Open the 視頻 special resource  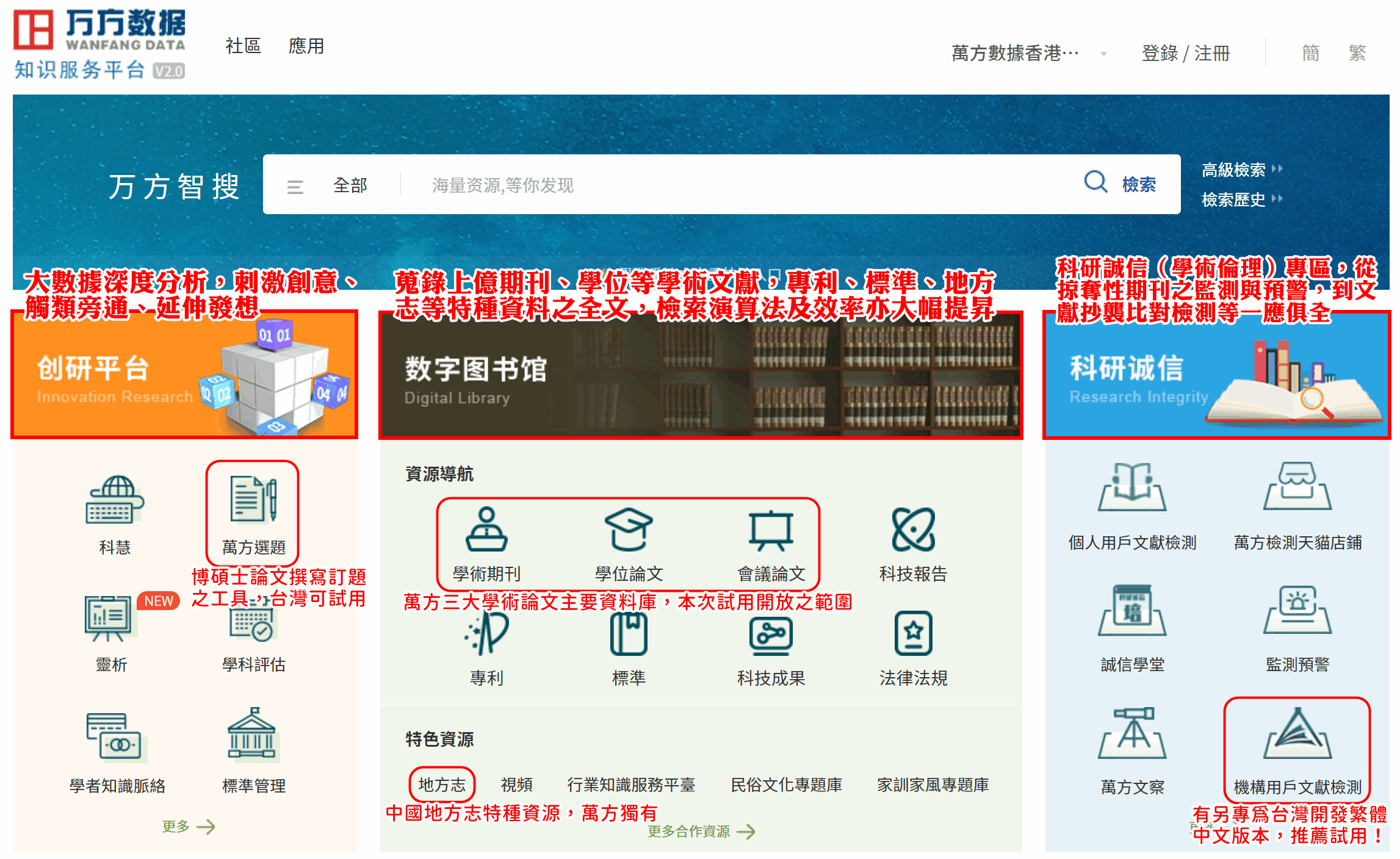click(x=516, y=785)
